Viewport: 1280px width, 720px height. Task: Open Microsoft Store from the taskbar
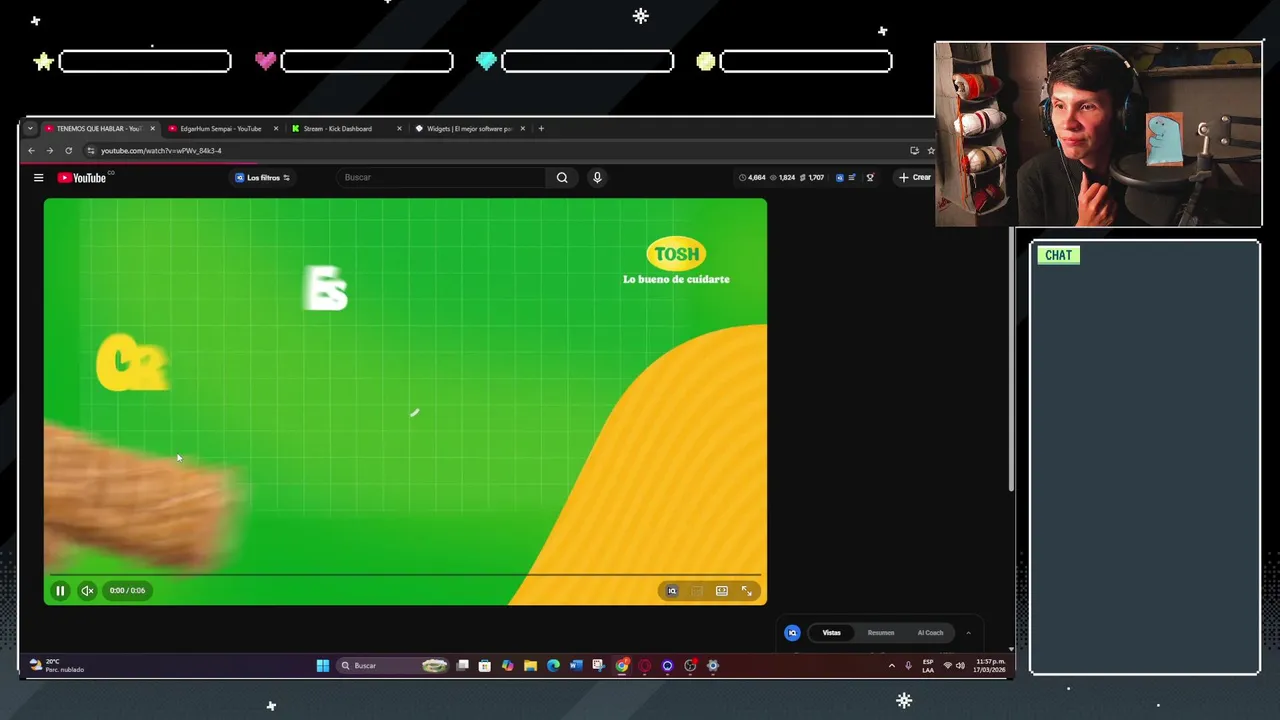click(485, 666)
